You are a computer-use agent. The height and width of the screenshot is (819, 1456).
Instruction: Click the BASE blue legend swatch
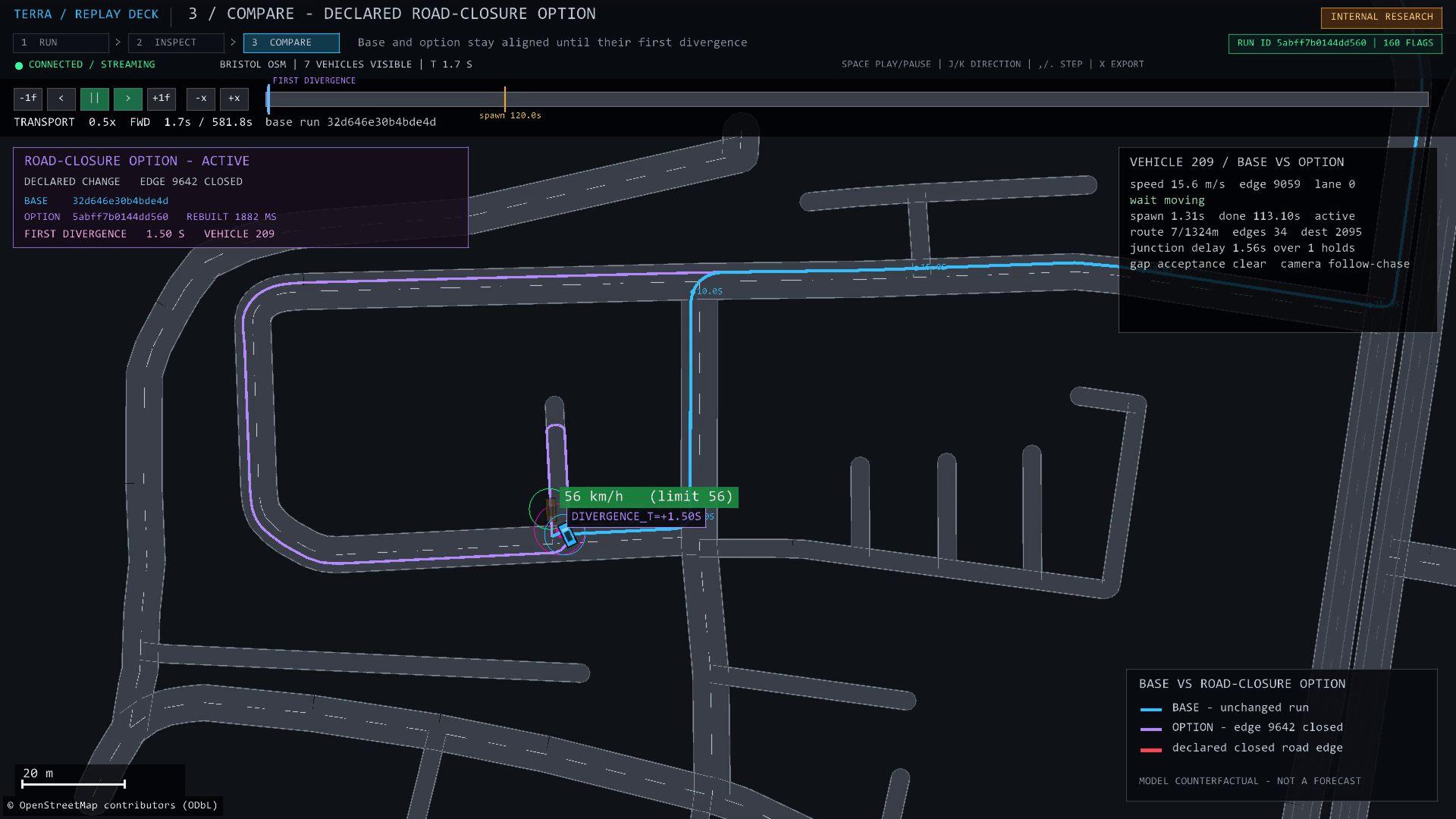pos(1150,709)
